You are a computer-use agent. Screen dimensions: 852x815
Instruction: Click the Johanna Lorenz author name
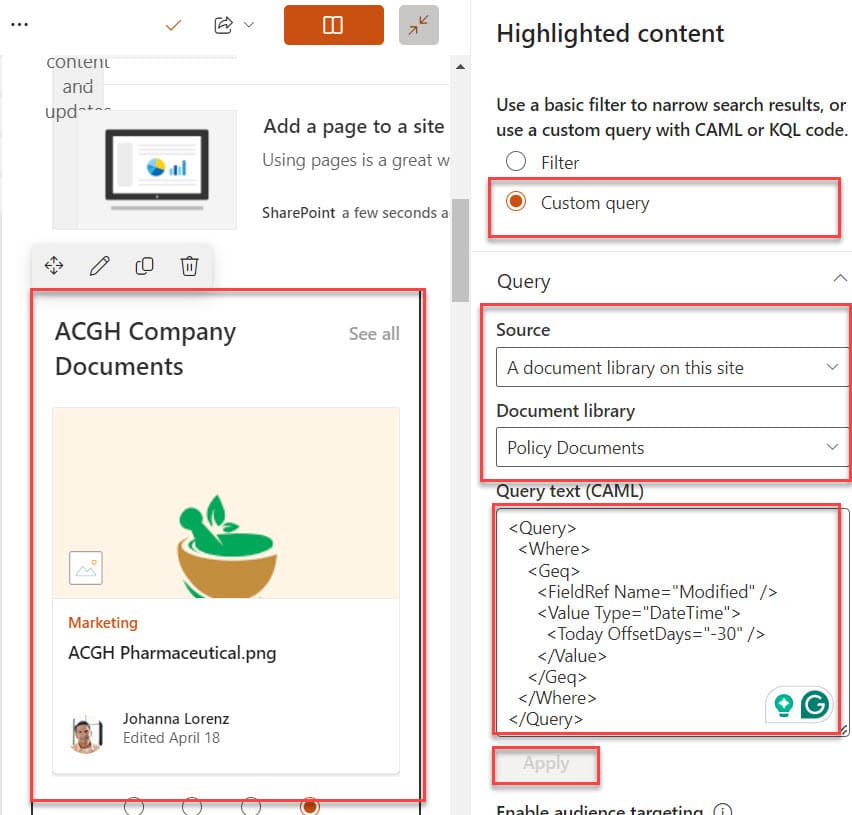point(176,718)
